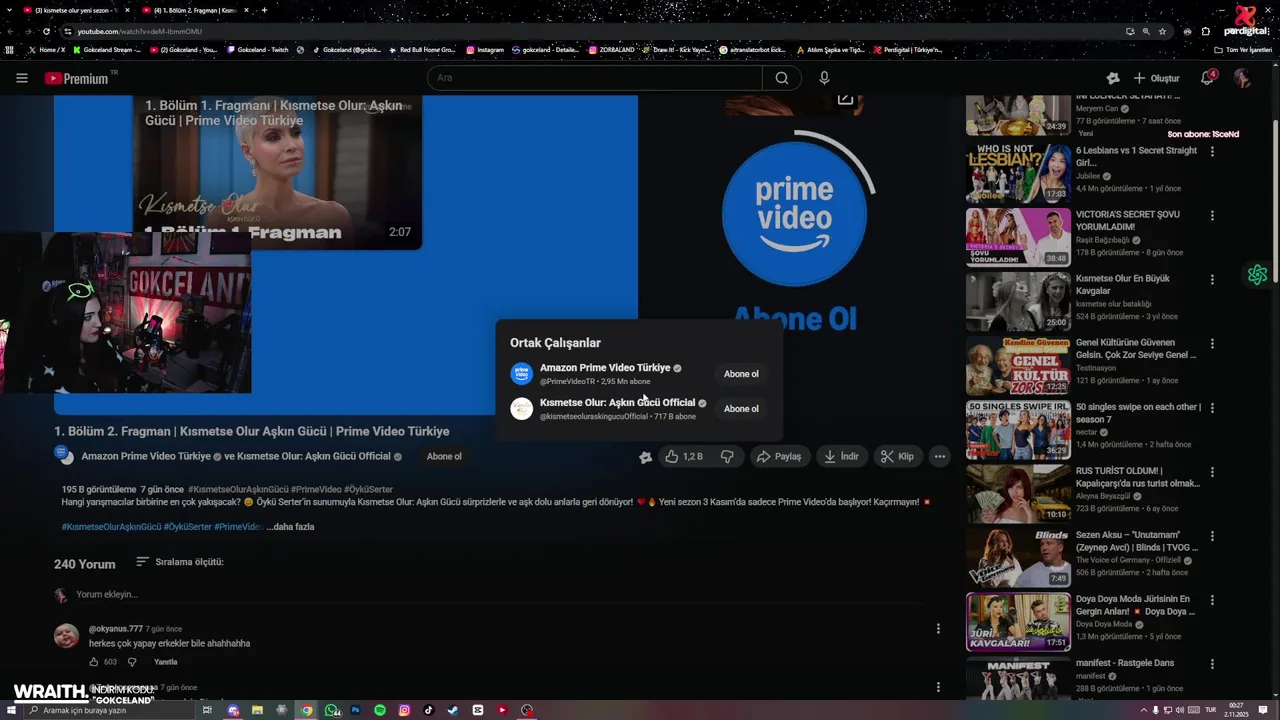Screen dimensions: 1280x720
Task: Create a clip with Klip
Action: 897,456
